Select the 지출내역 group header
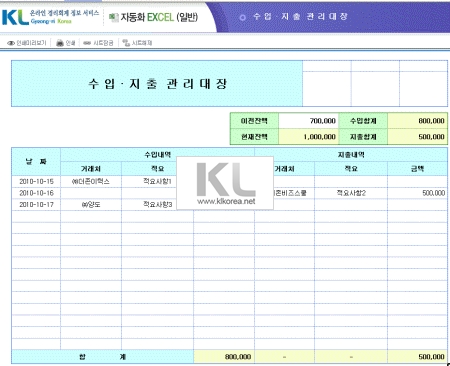 (x=351, y=155)
